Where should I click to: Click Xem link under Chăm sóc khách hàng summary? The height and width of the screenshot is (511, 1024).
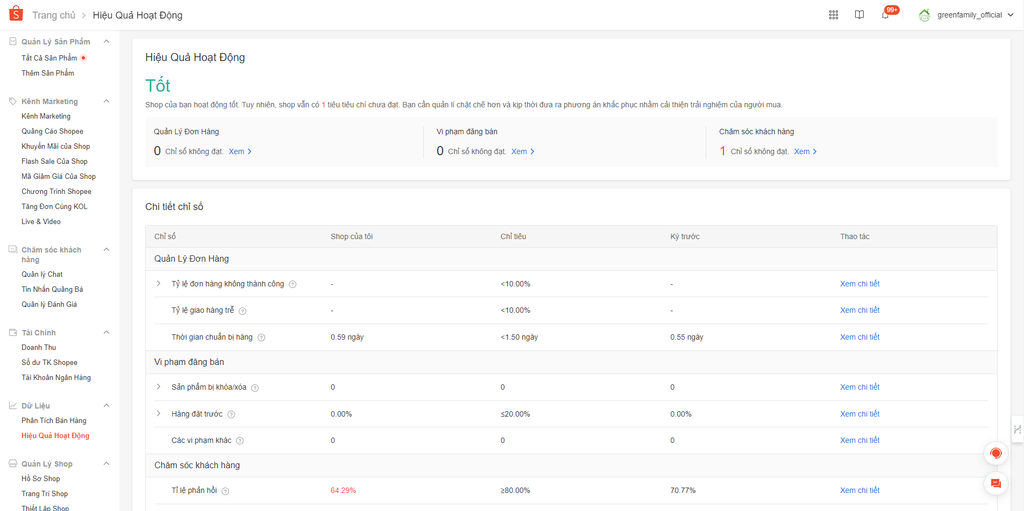pos(806,152)
